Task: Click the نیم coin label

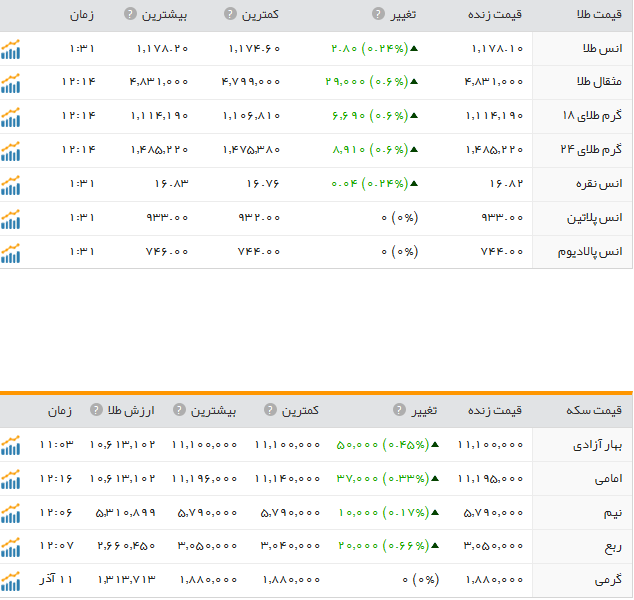Action: click(613, 513)
